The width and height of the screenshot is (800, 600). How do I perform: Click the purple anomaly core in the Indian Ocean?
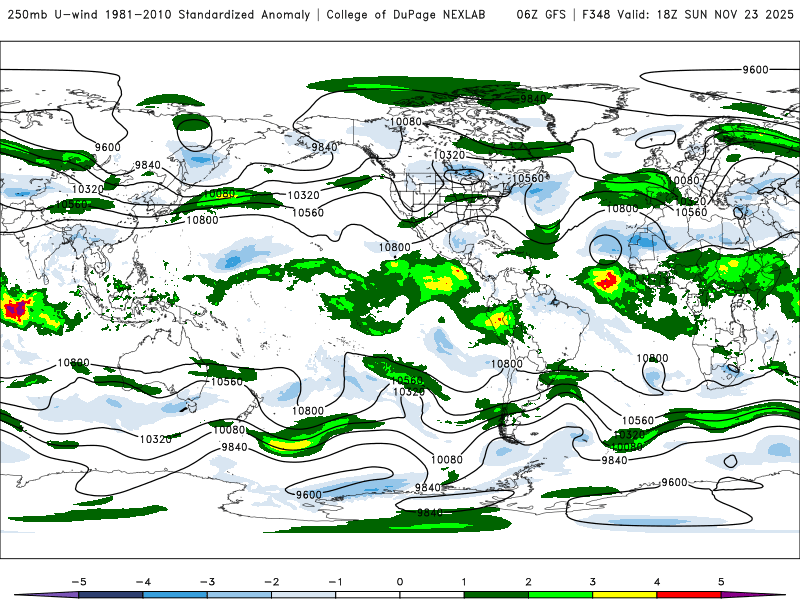click(18, 309)
